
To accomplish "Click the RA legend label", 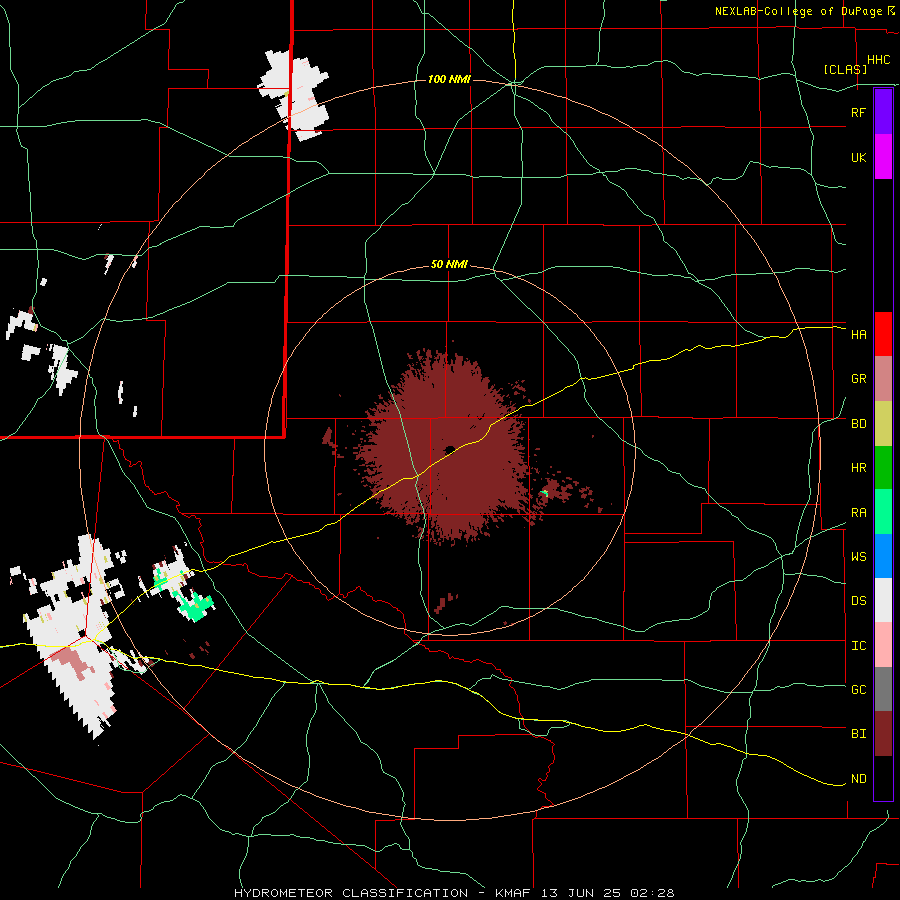I will click(858, 513).
